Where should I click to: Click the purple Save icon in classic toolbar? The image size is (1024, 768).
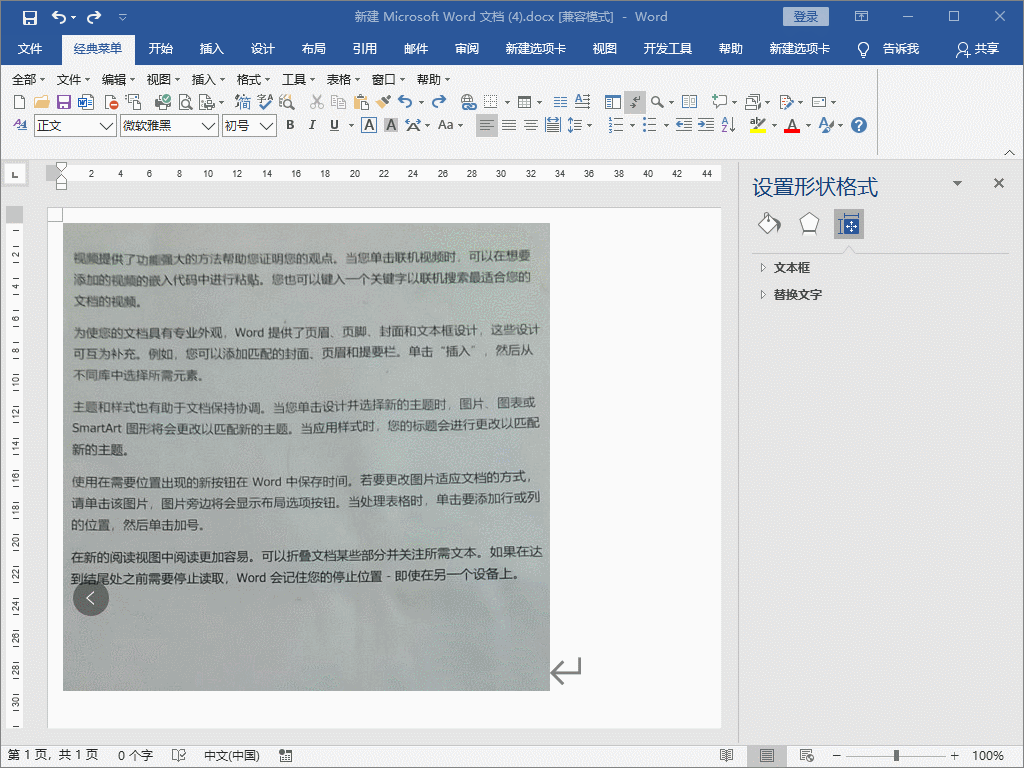coord(63,102)
